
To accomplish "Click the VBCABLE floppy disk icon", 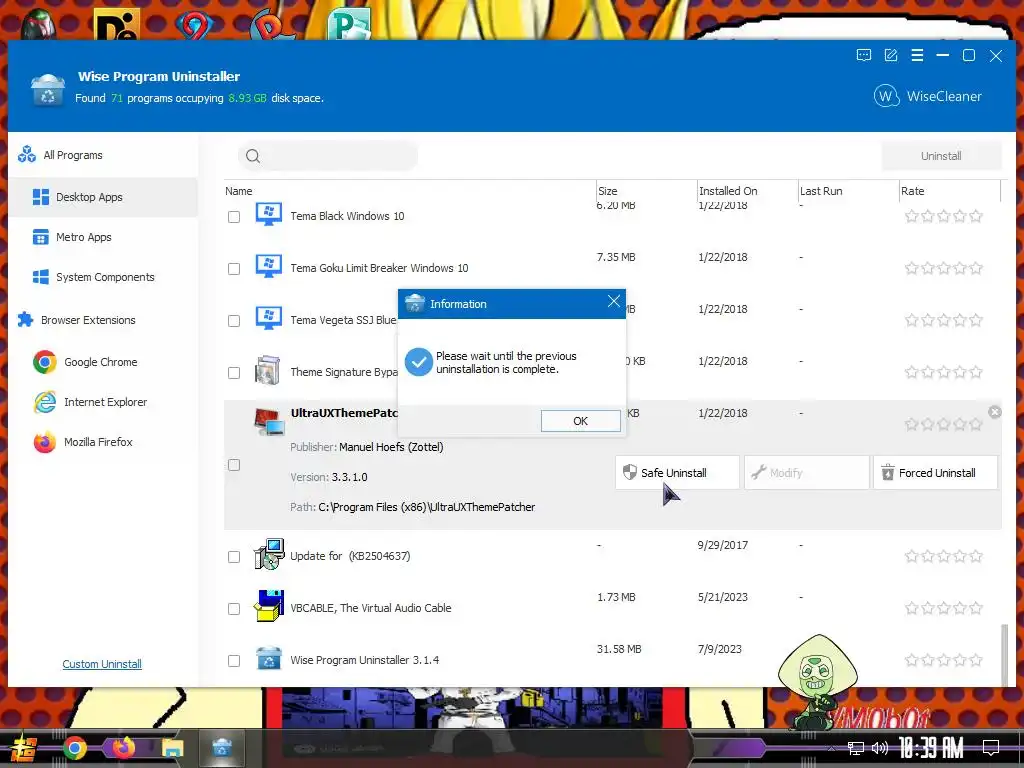I will point(269,605).
